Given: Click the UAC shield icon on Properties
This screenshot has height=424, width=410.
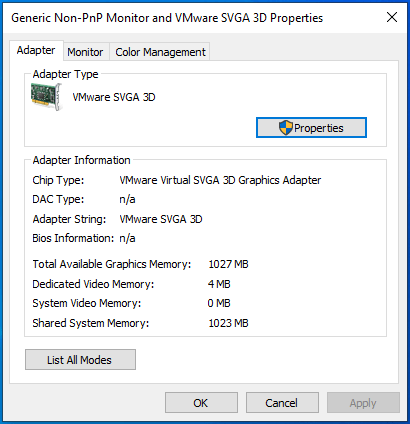Looking at the screenshot, I should pyautogui.click(x=285, y=128).
